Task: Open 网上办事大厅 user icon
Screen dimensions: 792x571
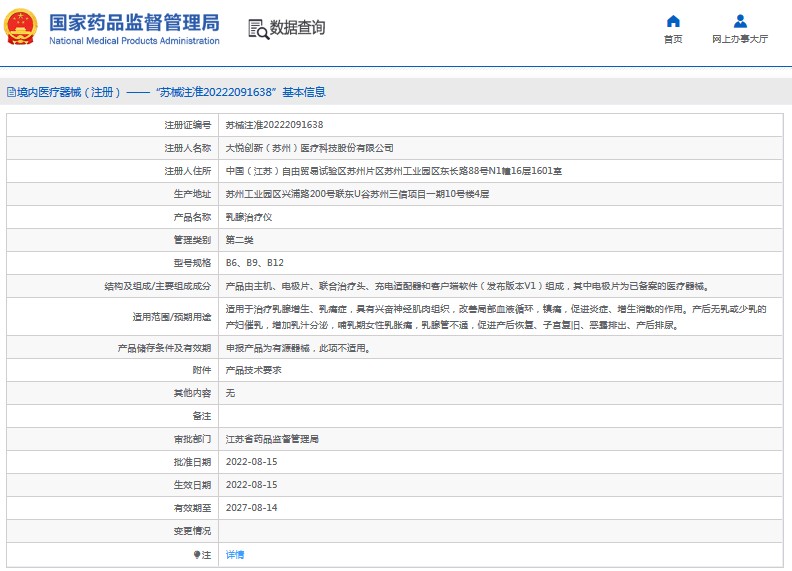Action: pos(740,21)
